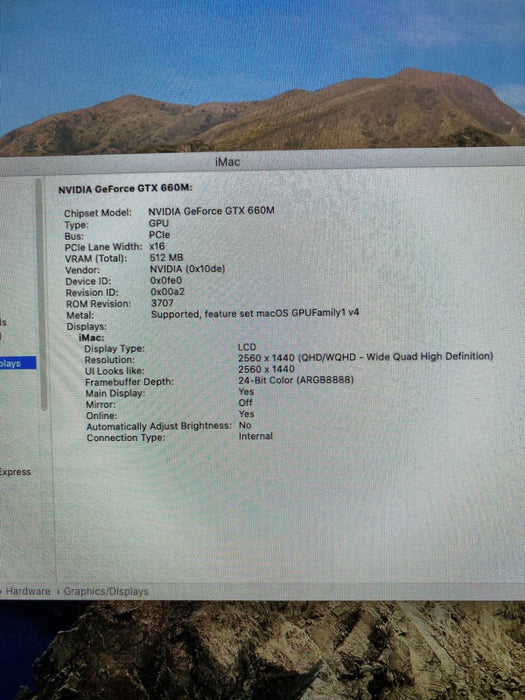This screenshot has width=525, height=700.
Task: Click the Metal supported feature set text
Action: click(x=254, y=313)
